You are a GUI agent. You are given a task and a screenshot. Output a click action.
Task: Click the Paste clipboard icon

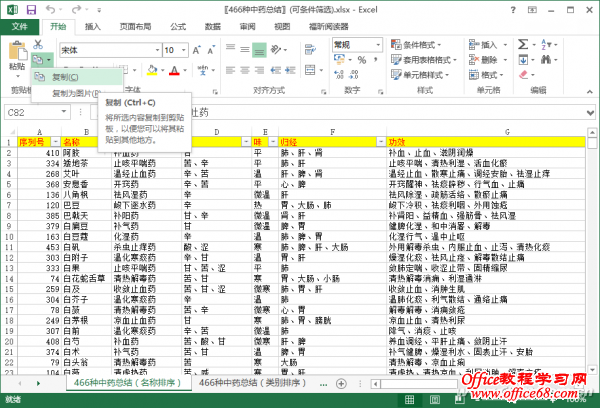16,50
